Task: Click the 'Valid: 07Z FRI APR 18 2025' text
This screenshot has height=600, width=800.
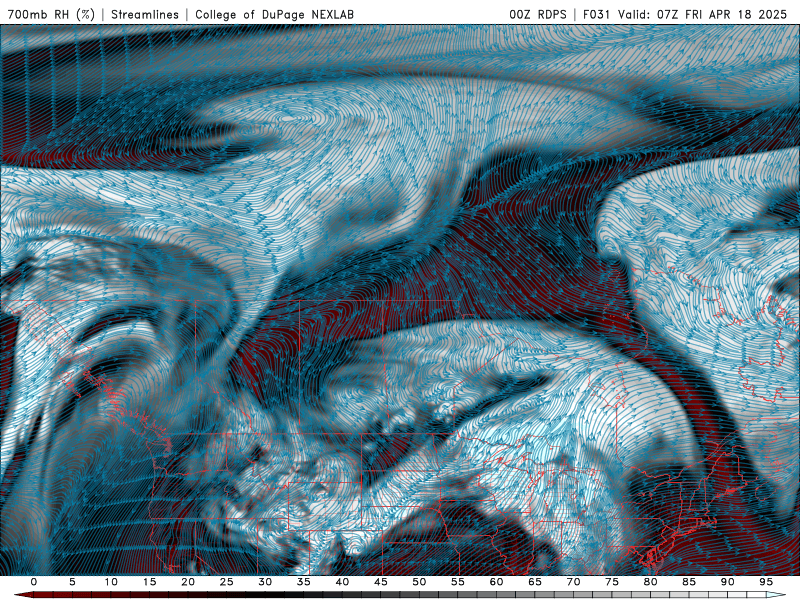Action: click(x=703, y=14)
